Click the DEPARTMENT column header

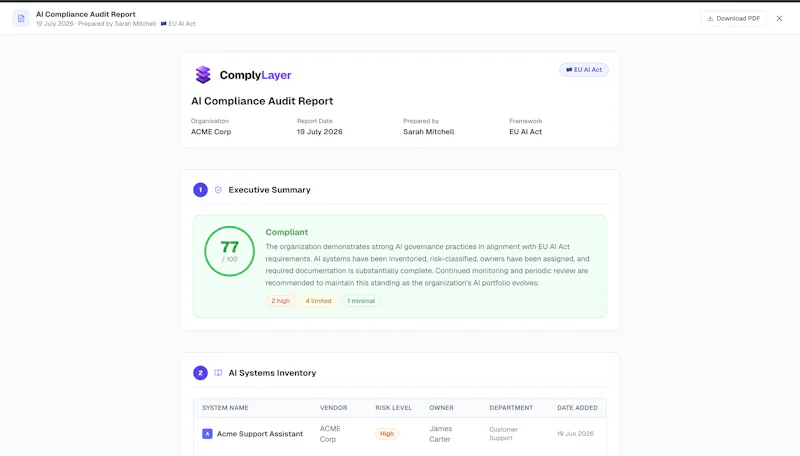coord(511,408)
